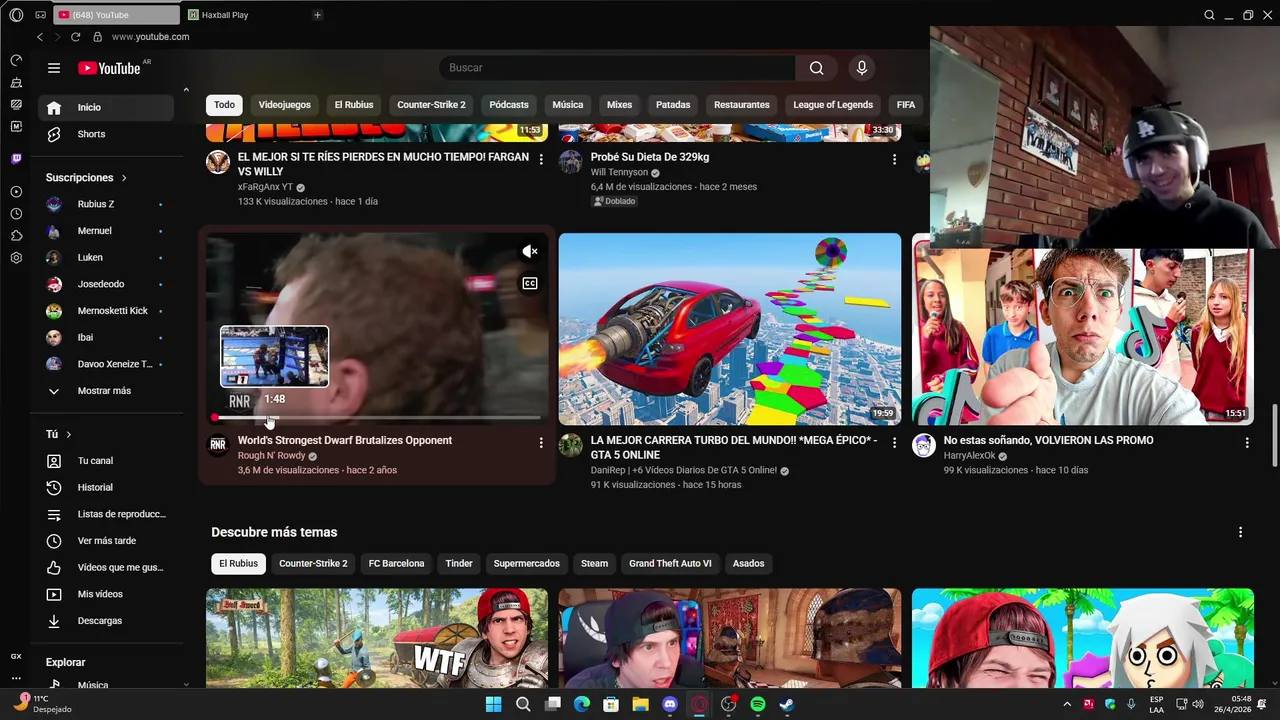The height and width of the screenshot is (720, 1280).
Task: Select the Videojuegos filter chip
Action: [284, 105]
